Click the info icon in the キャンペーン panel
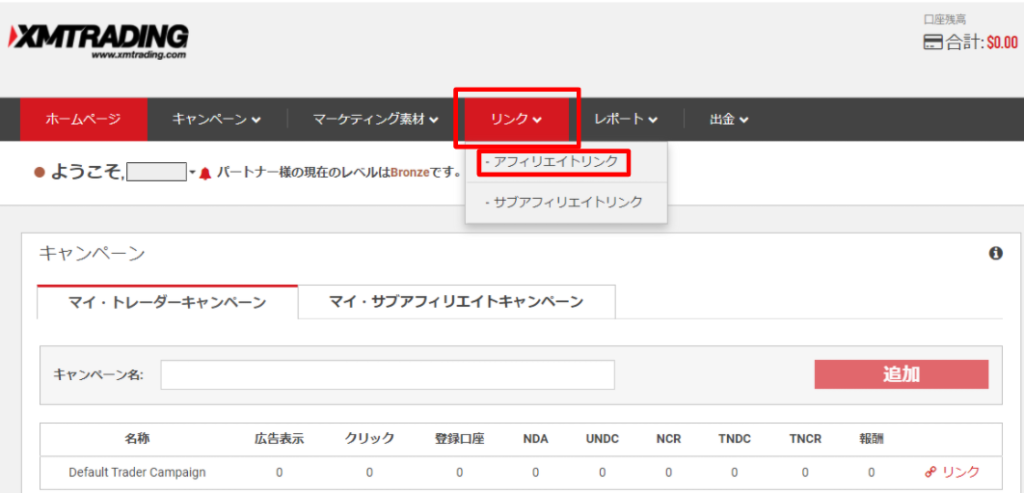1024x493 pixels. pyautogui.click(x=995, y=253)
